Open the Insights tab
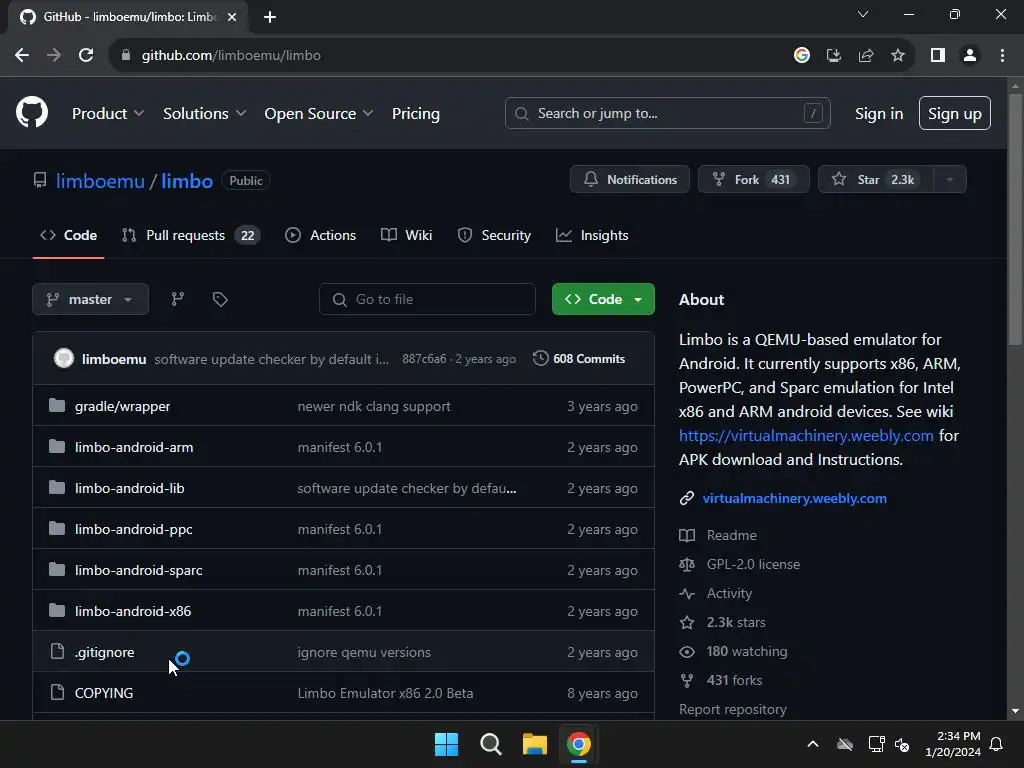1024x768 pixels. (592, 235)
